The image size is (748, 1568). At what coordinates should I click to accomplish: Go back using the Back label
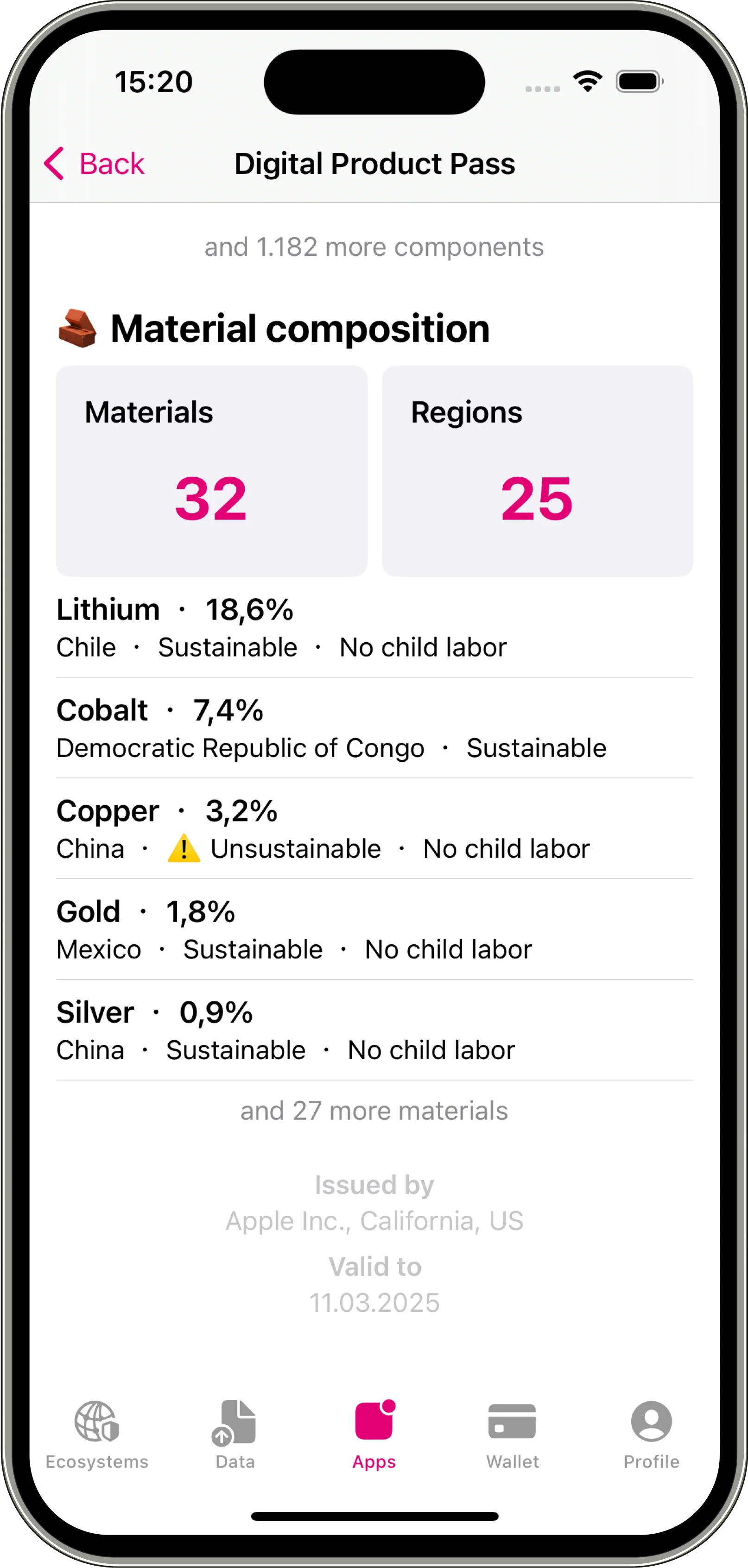pos(112,164)
